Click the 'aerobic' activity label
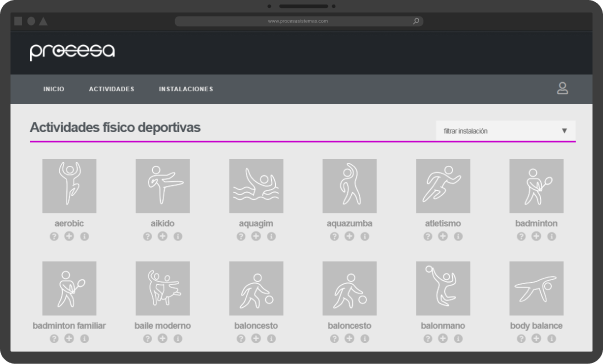 [x=69, y=223]
